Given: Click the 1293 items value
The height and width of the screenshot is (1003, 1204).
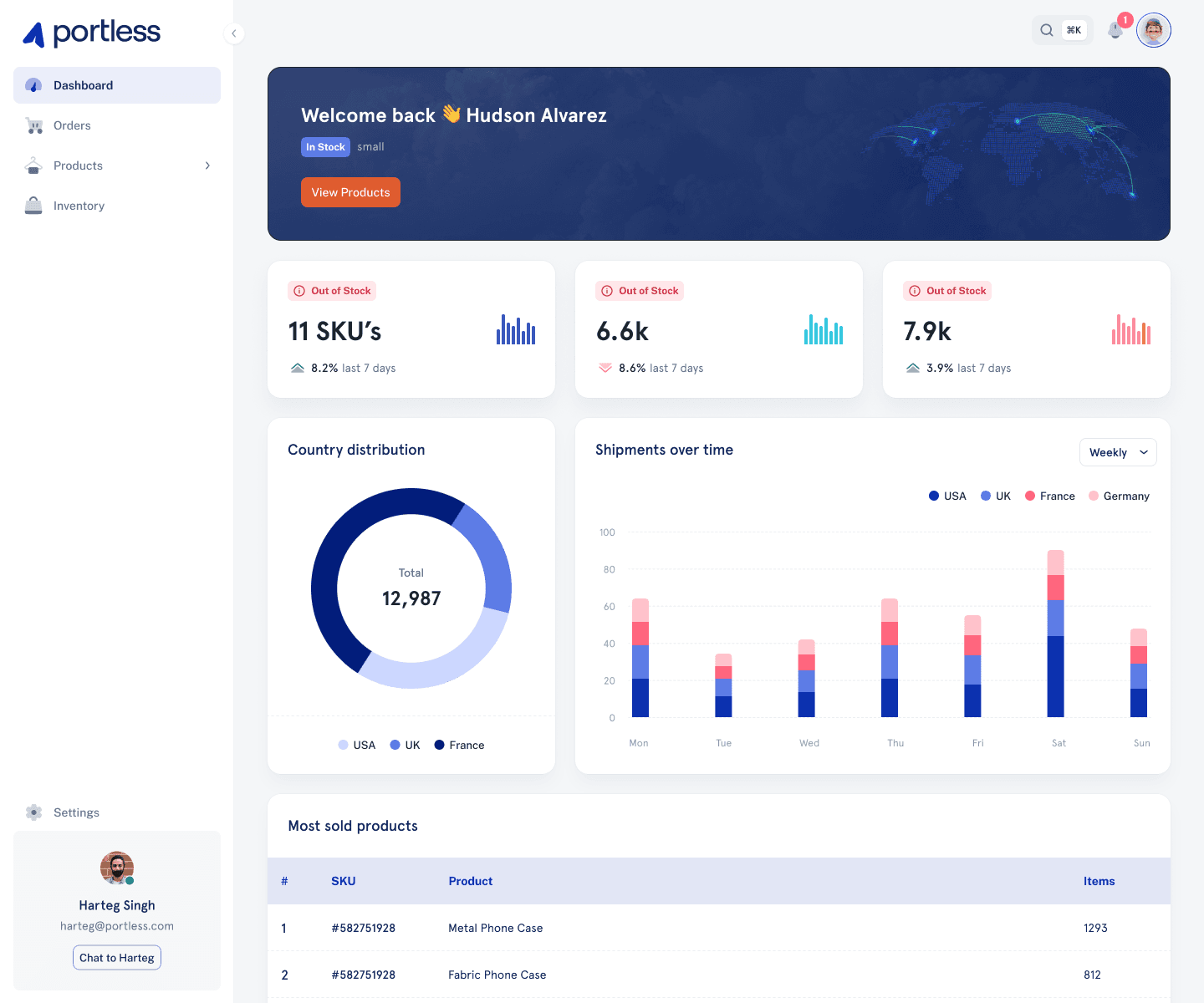Looking at the screenshot, I should tap(1095, 928).
